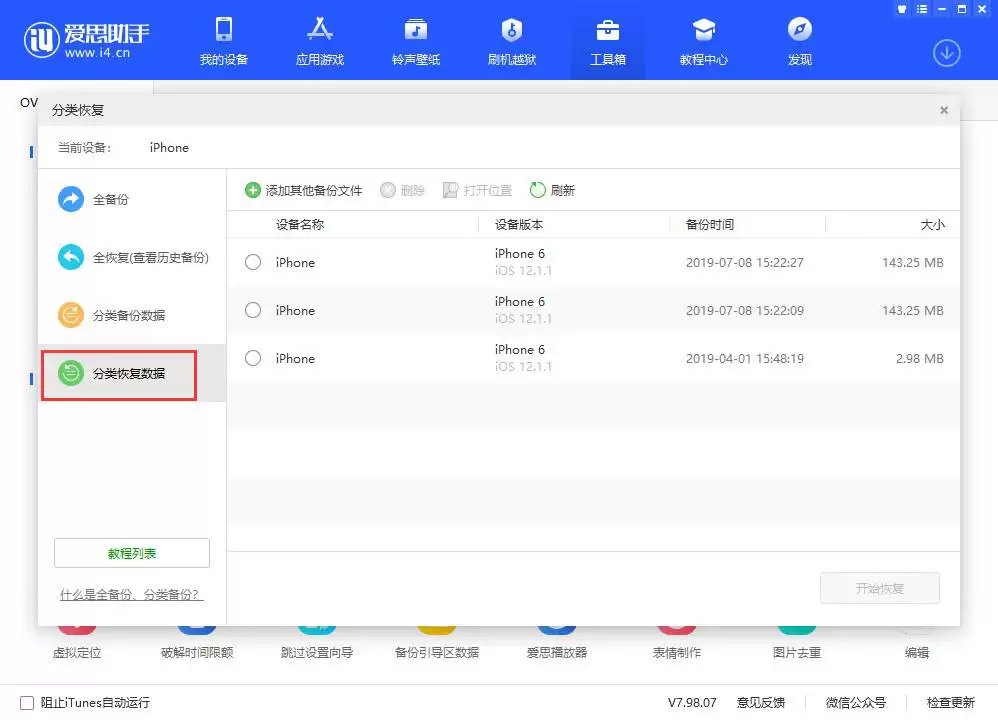Click 打开位置 open location button
The image size is (998, 720).
tap(477, 190)
